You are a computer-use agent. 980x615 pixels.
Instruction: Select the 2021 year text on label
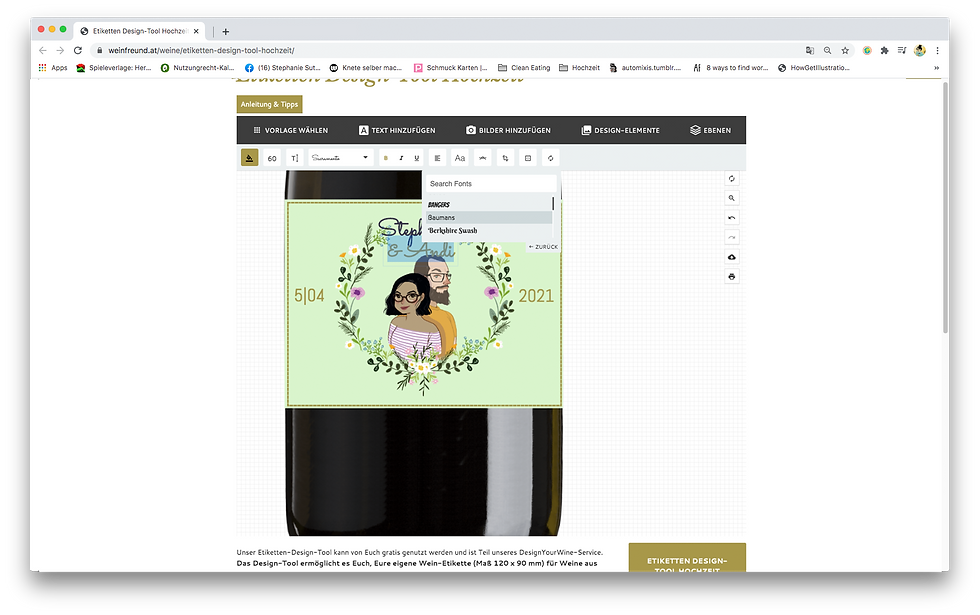[536, 296]
